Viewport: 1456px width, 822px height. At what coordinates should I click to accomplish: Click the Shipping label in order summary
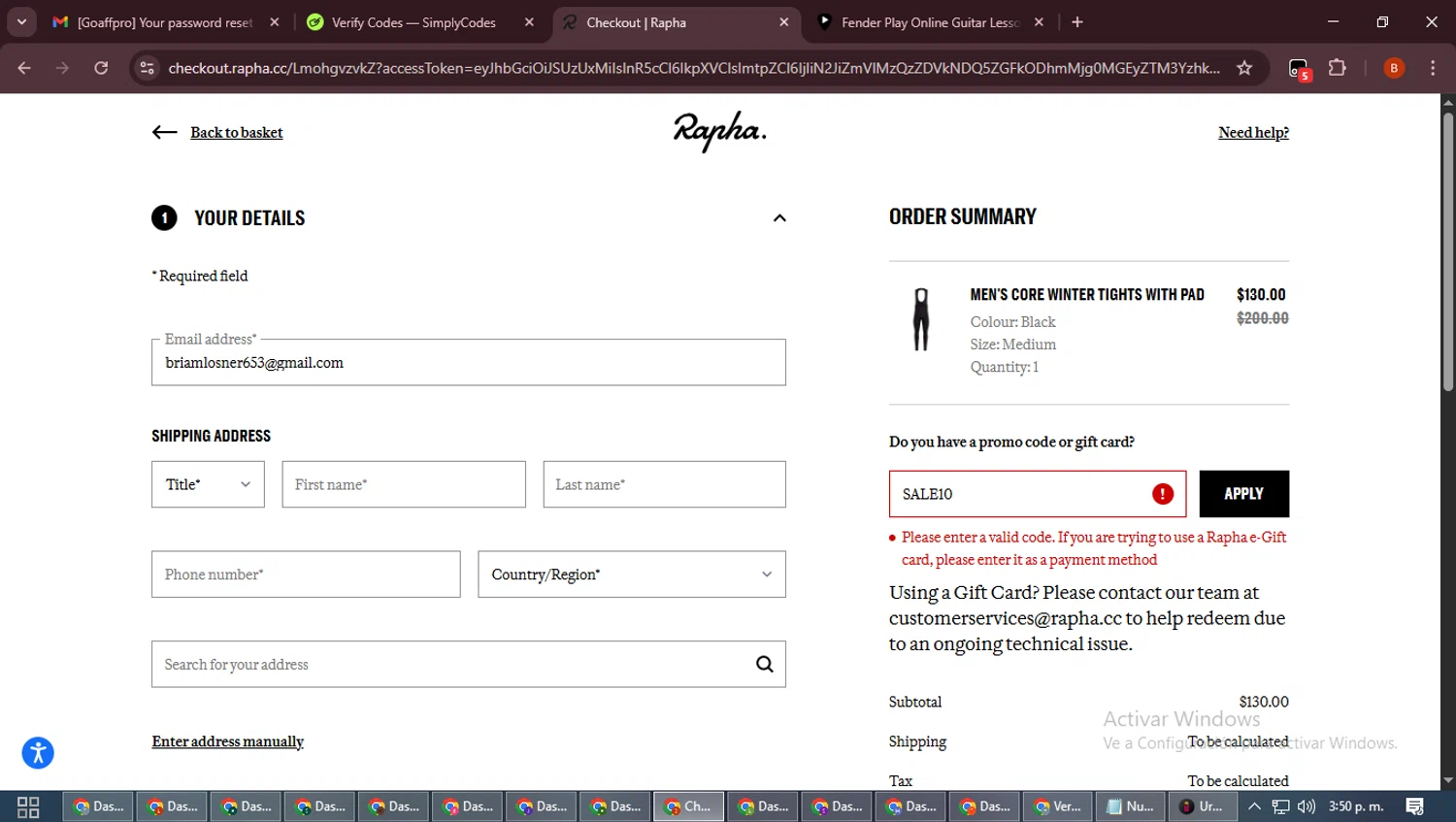(917, 741)
